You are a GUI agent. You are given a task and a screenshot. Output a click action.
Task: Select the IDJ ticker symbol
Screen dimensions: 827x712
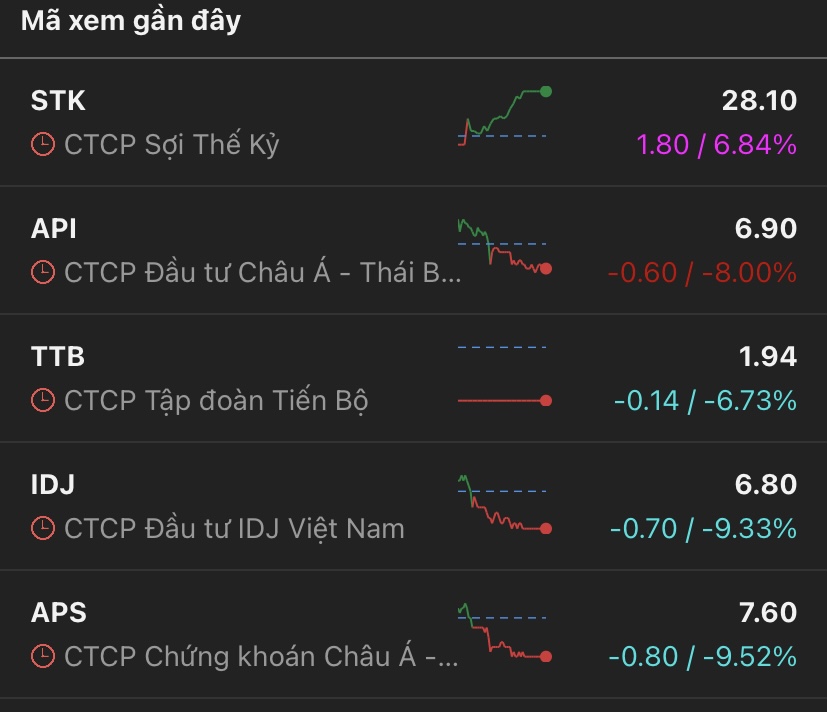(x=53, y=485)
